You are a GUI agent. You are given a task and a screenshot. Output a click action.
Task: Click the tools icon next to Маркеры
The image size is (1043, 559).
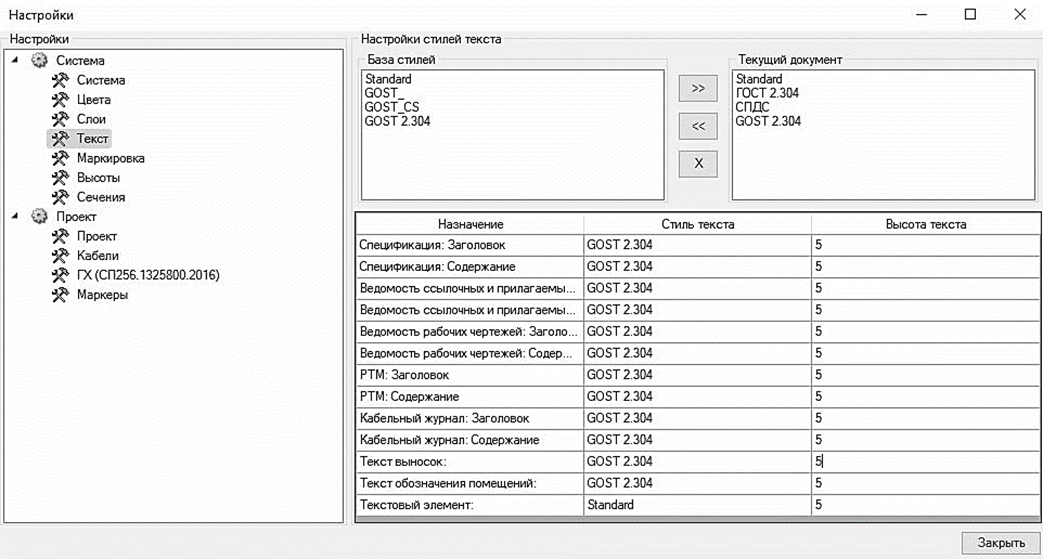click(x=59, y=295)
